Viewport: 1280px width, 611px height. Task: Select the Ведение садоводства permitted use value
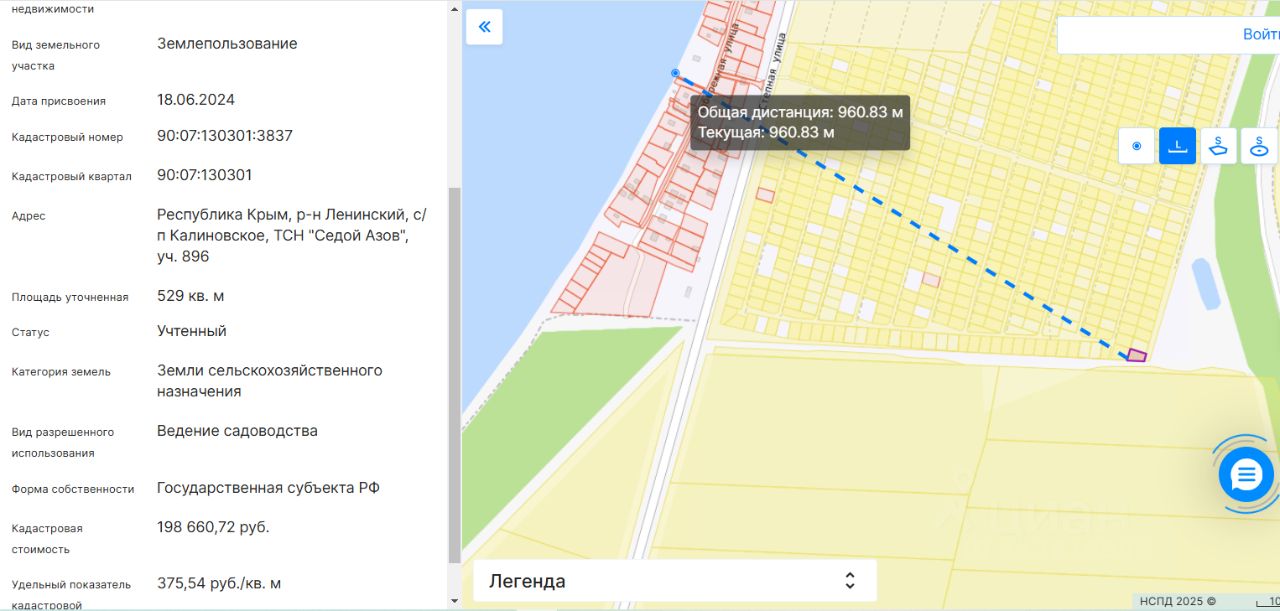click(x=237, y=431)
